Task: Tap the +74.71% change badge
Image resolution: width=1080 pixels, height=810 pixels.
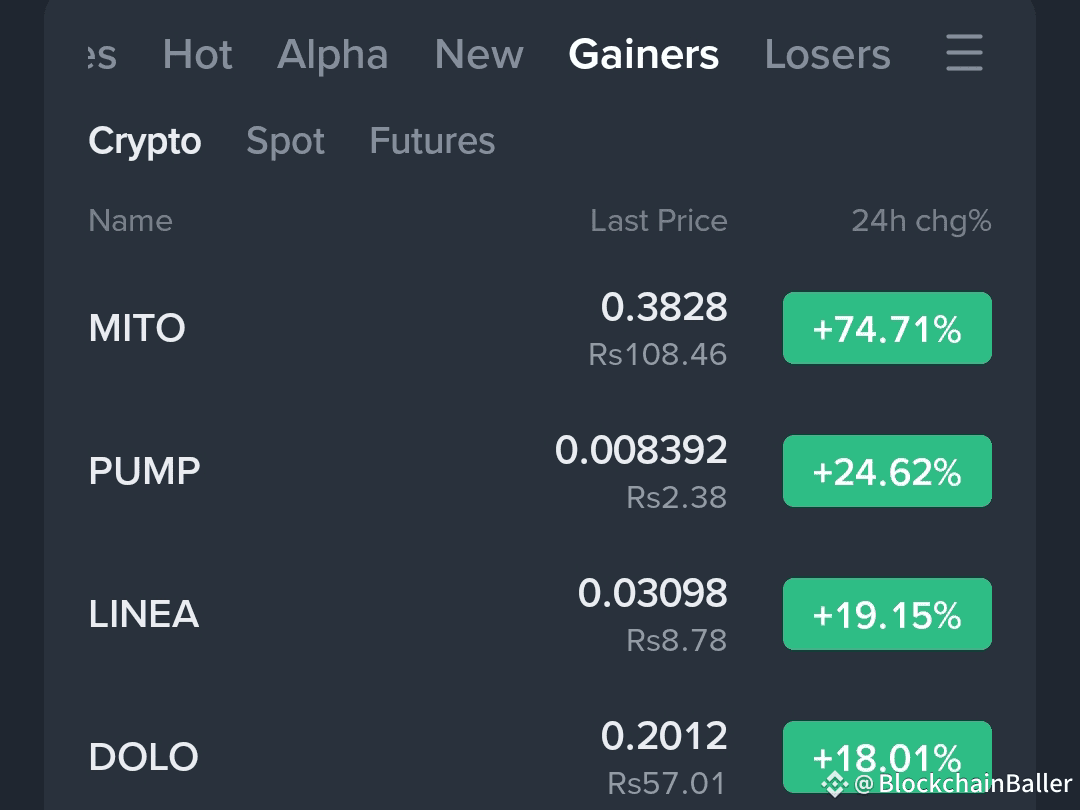Action: click(x=887, y=328)
